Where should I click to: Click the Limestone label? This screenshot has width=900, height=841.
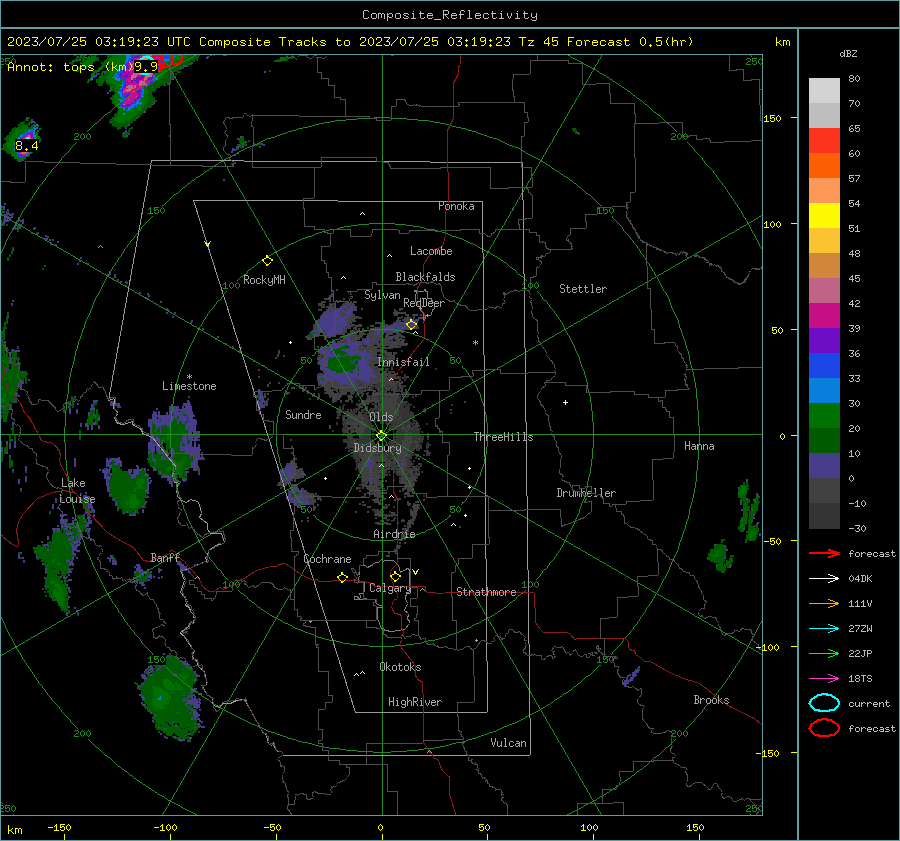pos(189,386)
